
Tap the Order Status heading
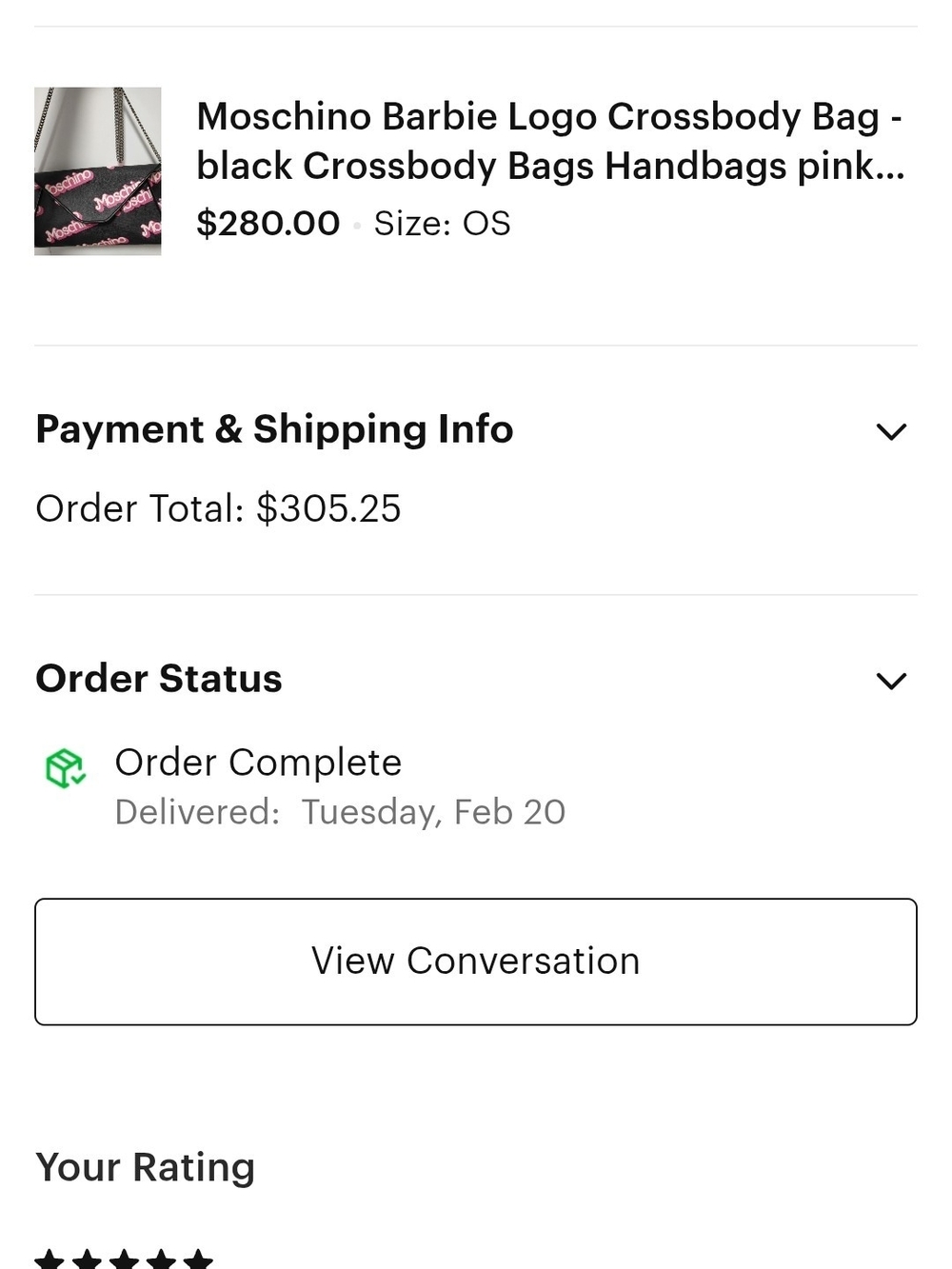(x=159, y=679)
